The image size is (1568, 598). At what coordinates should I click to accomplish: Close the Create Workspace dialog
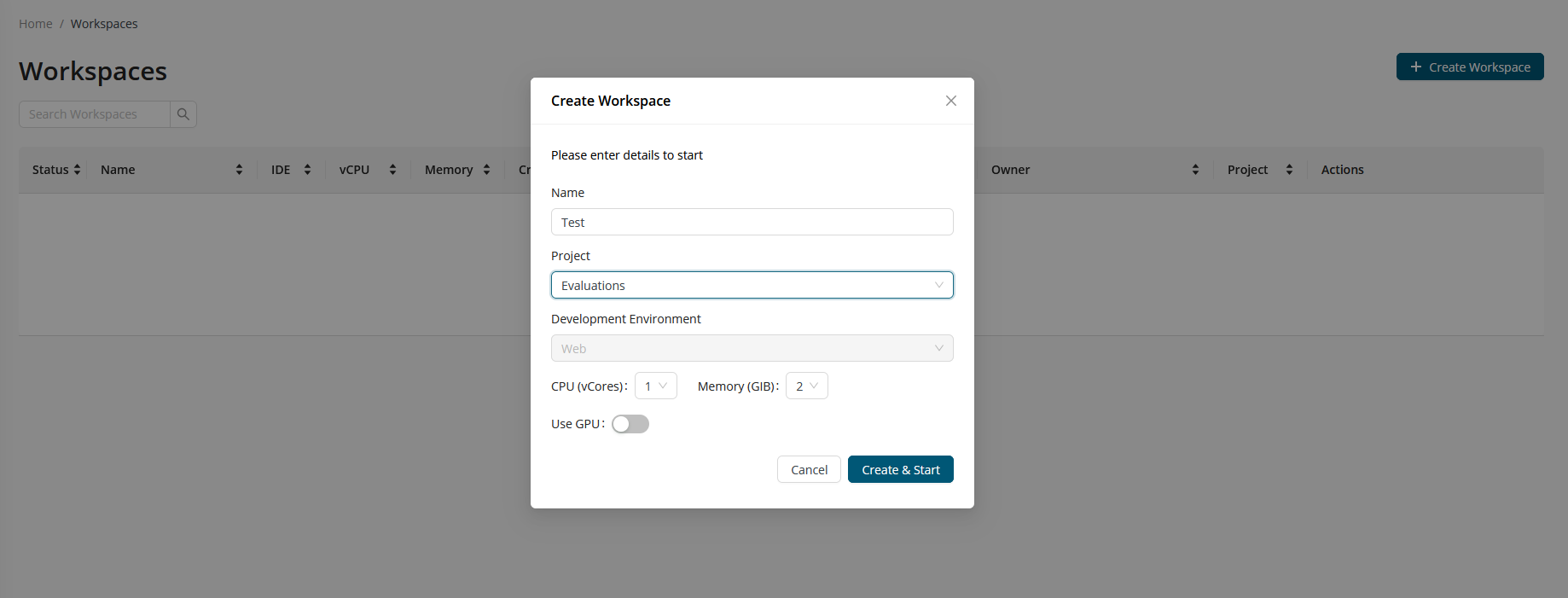[951, 101]
